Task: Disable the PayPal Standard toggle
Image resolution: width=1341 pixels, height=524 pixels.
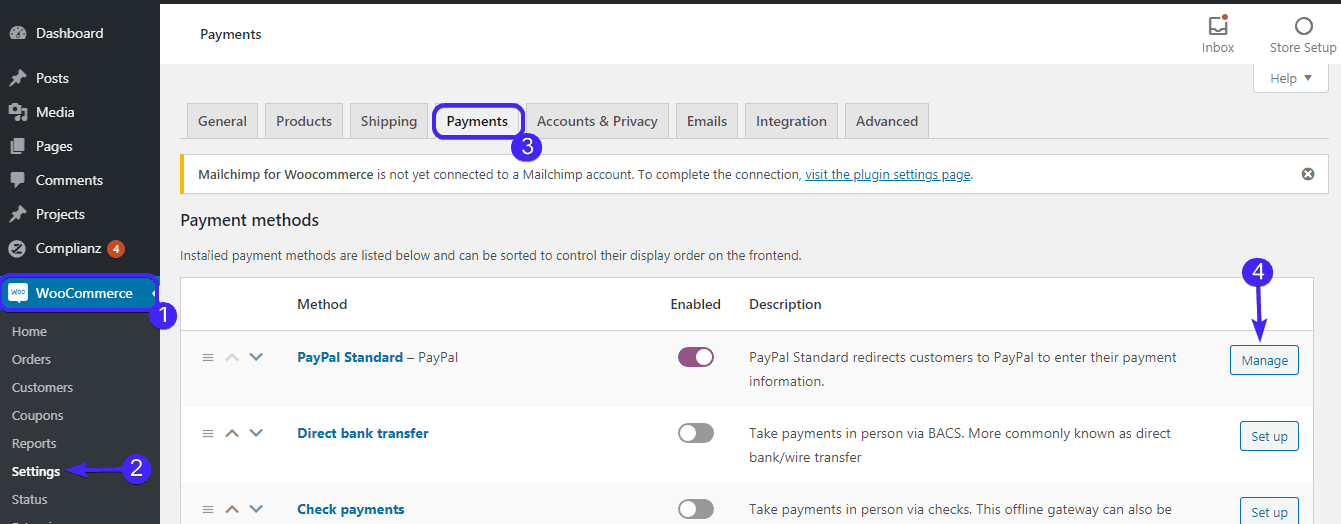Action: [696, 357]
